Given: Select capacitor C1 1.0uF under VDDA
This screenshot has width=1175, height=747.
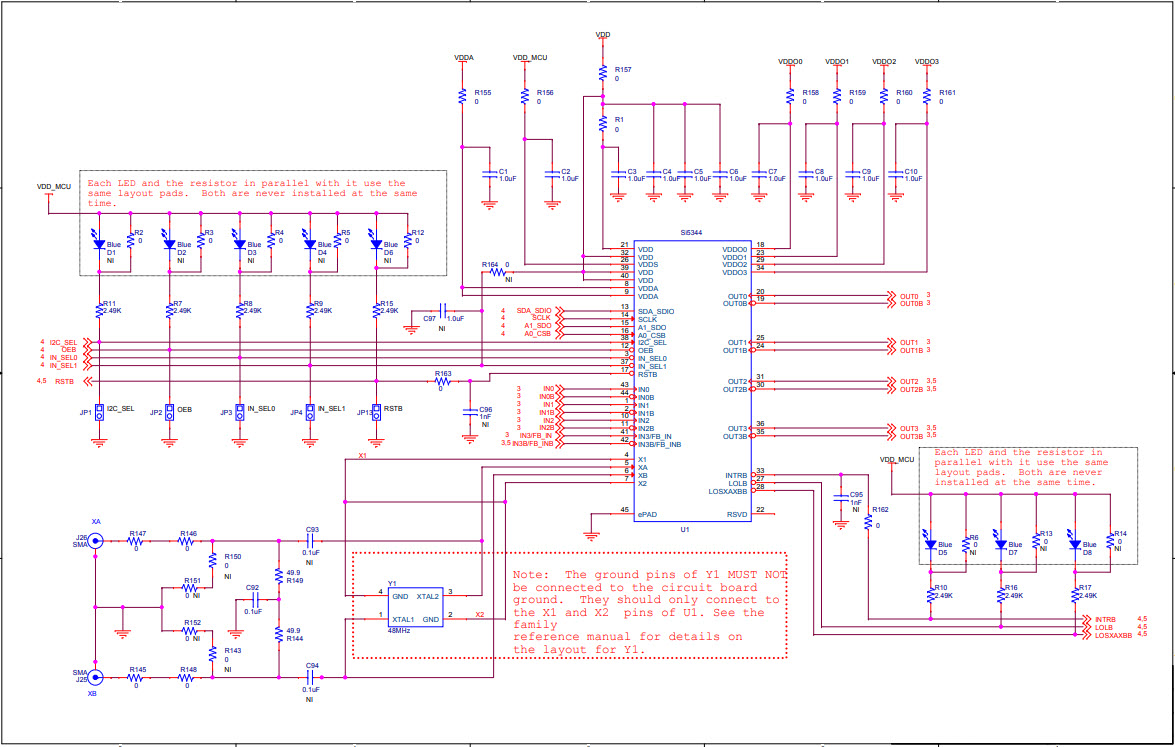Looking at the screenshot, I should tap(487, 175).
